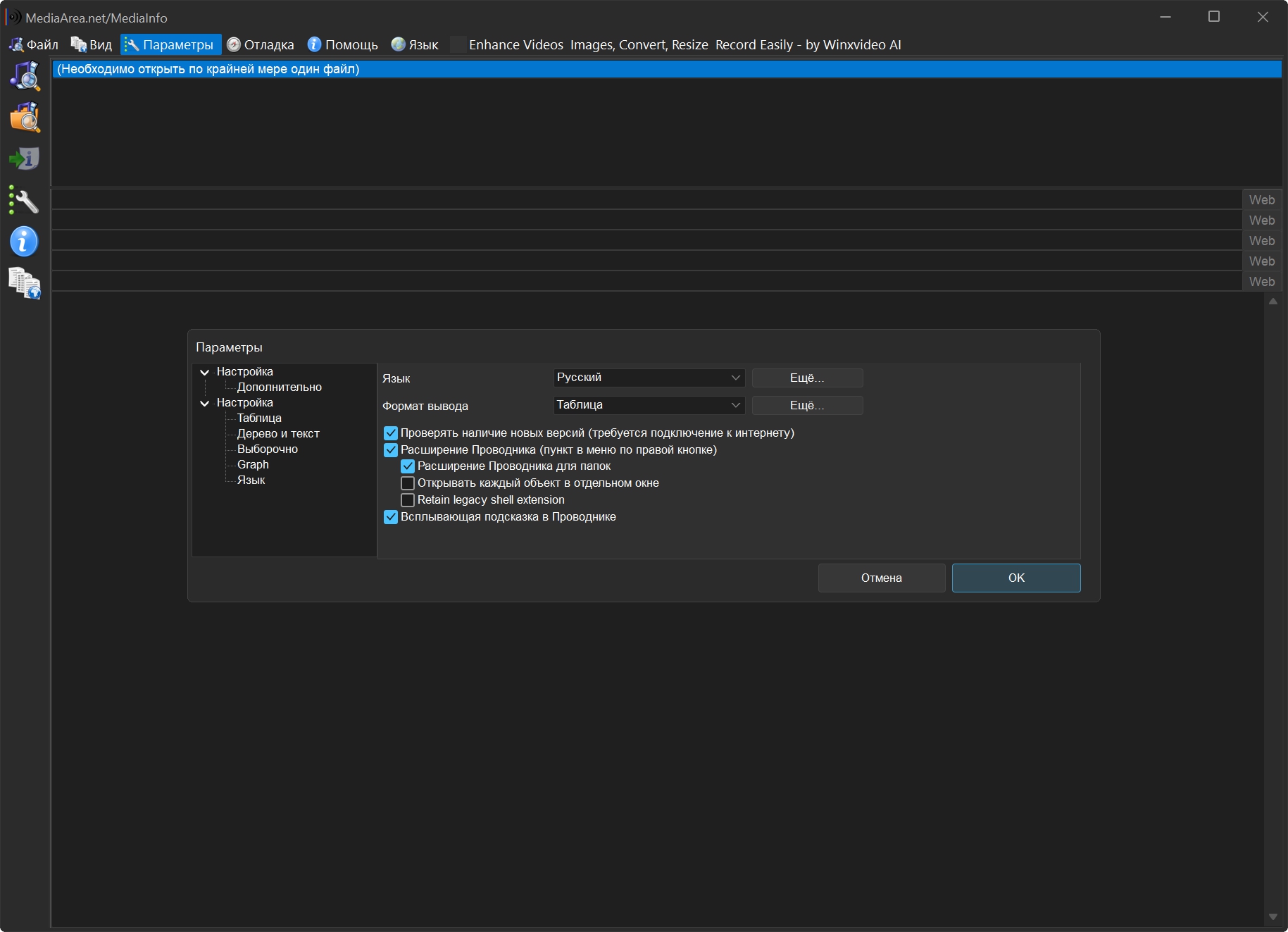
Task: Open the Язык dropdown showing Русский
Action: pyautogui.click(x=649, y=378)
